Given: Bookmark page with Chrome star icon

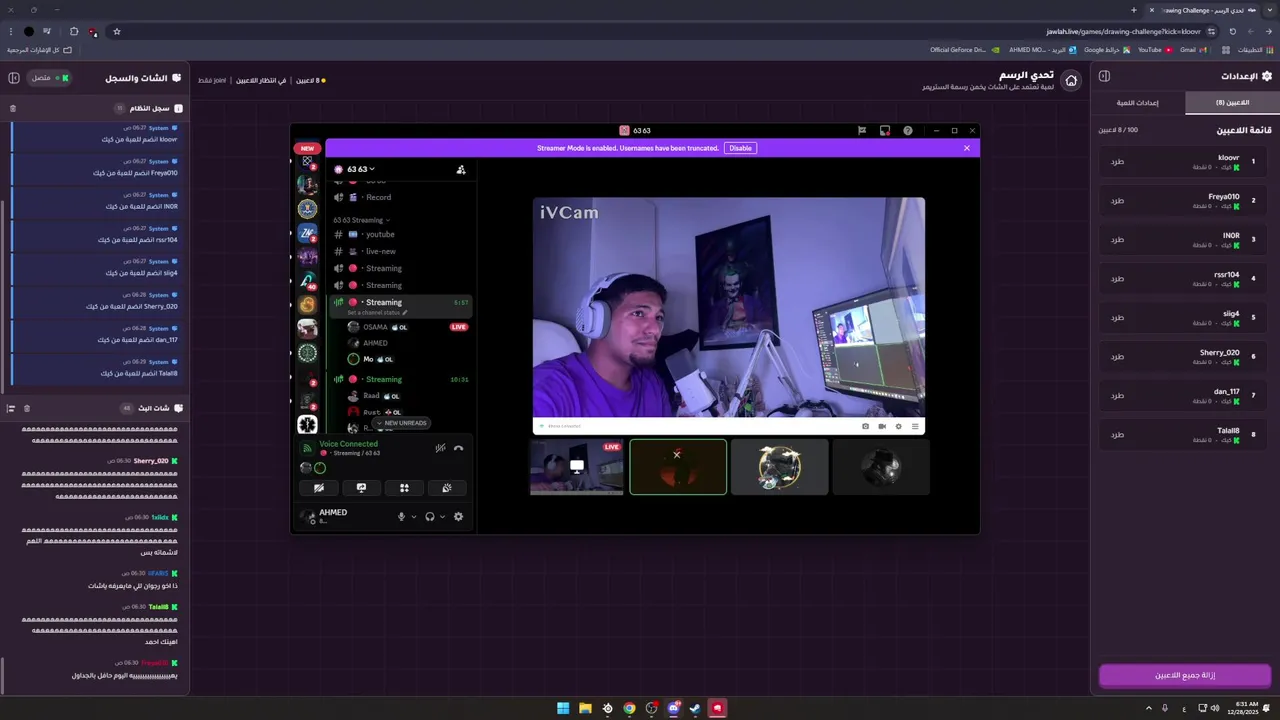Looking at the screenshot, I should pos(117,32).
